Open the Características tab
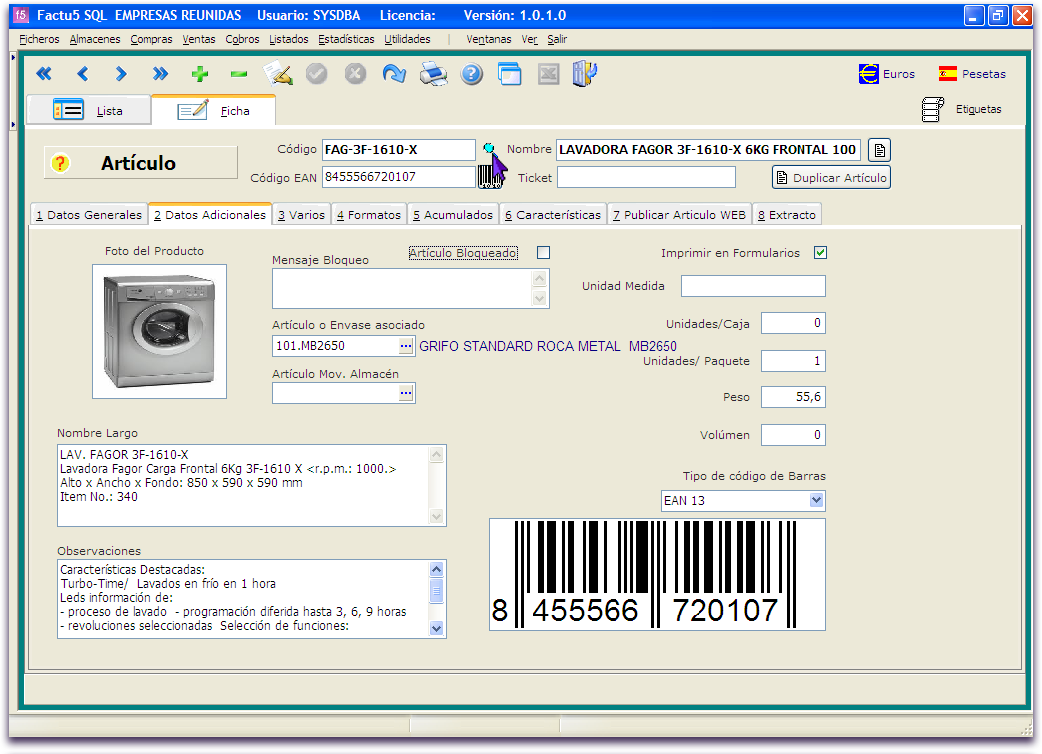This screenshot has width=1042, height=754. (x=553, y=215)
